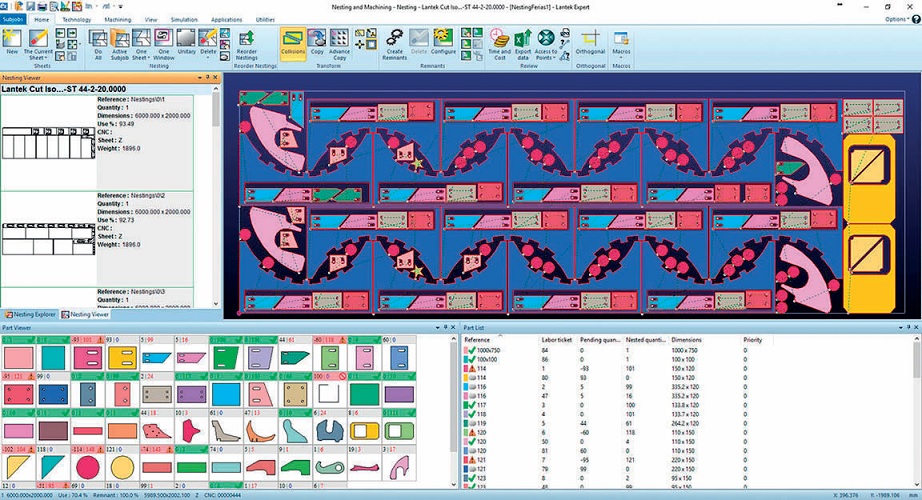Select the red circle part in Part Viewer
Viewport: 922px width, 500px height.
[x=88, y=468]
